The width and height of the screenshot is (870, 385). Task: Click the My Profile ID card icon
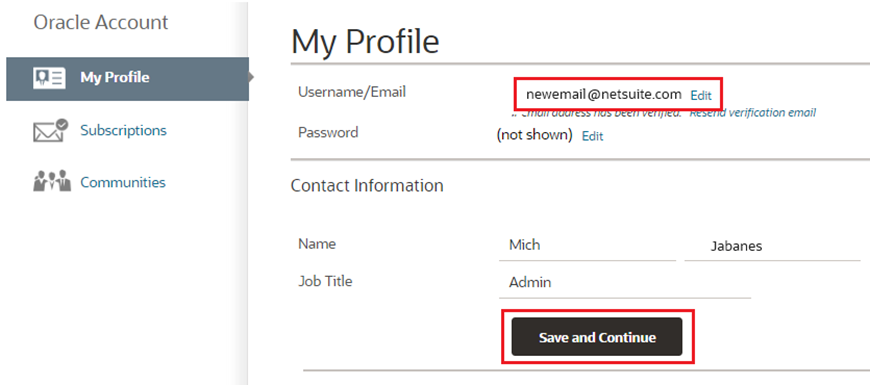coord(49,78)
